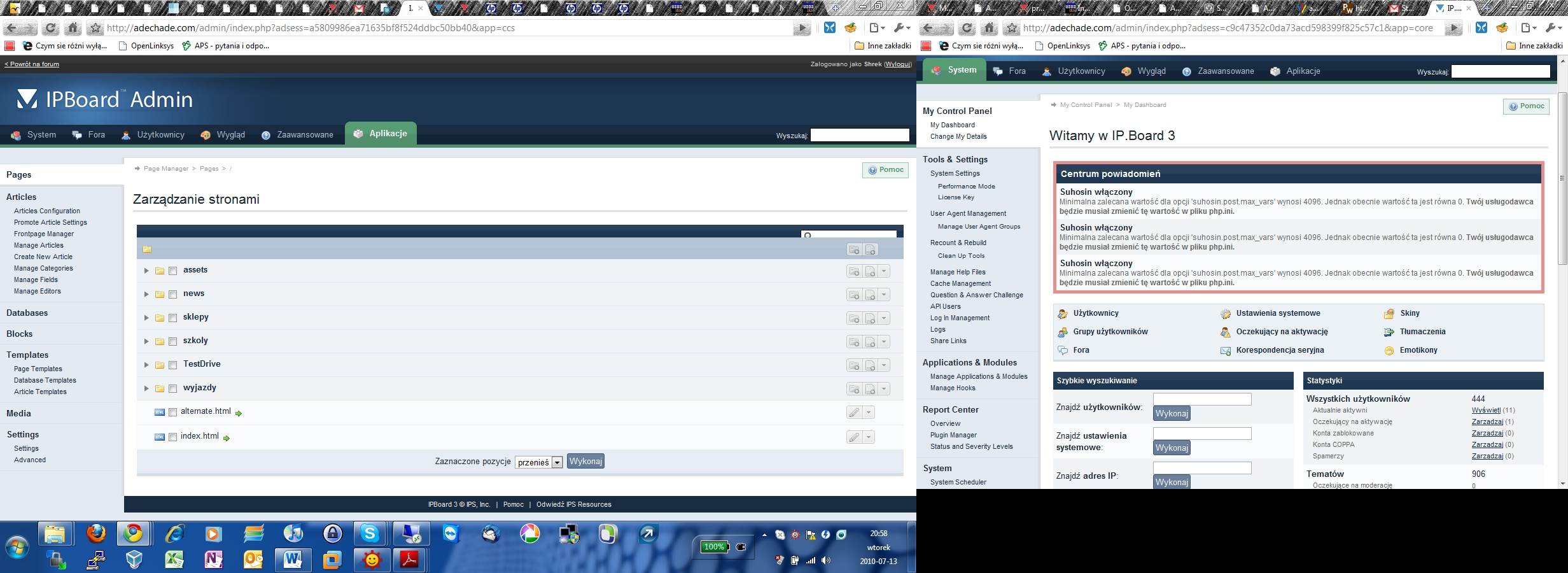Viewport: 1568px width, 573px height.
Task: Select the TestDrive folder checkbox
Action: (172, 365)
